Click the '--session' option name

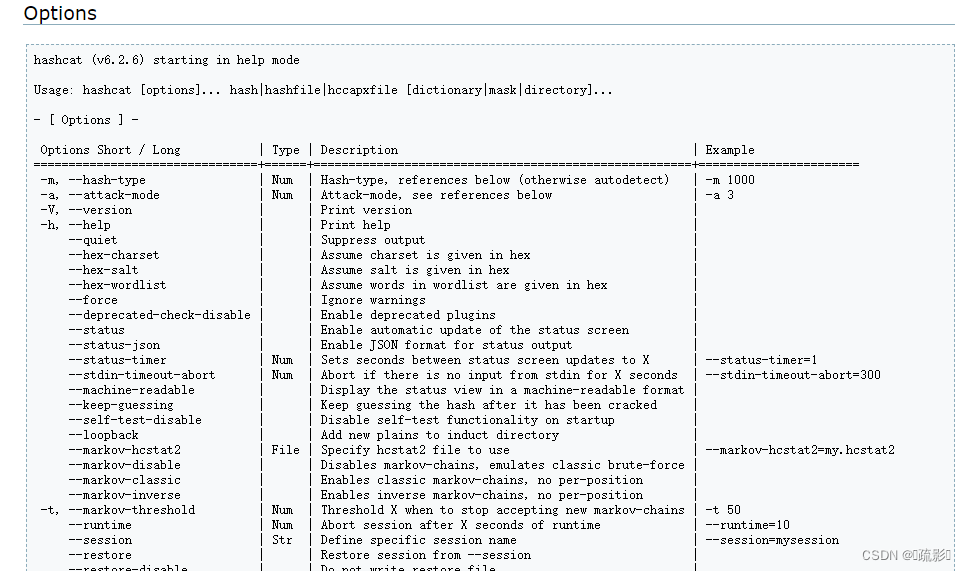[100, 540]
